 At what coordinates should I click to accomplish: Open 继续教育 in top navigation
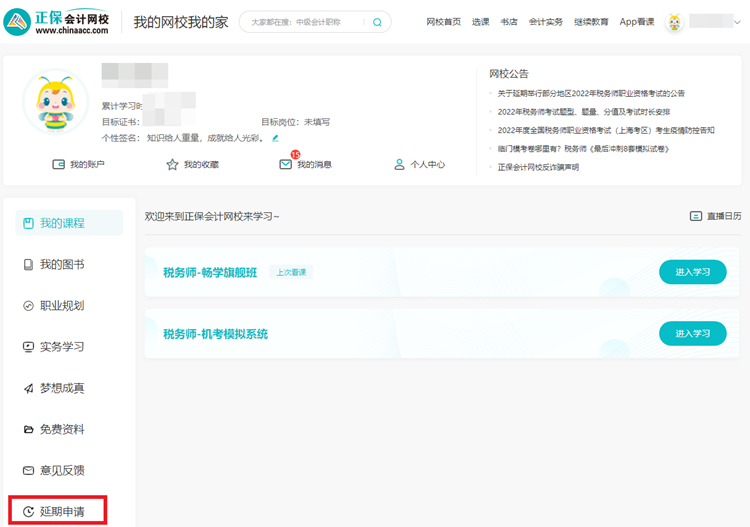coord(591,22)
